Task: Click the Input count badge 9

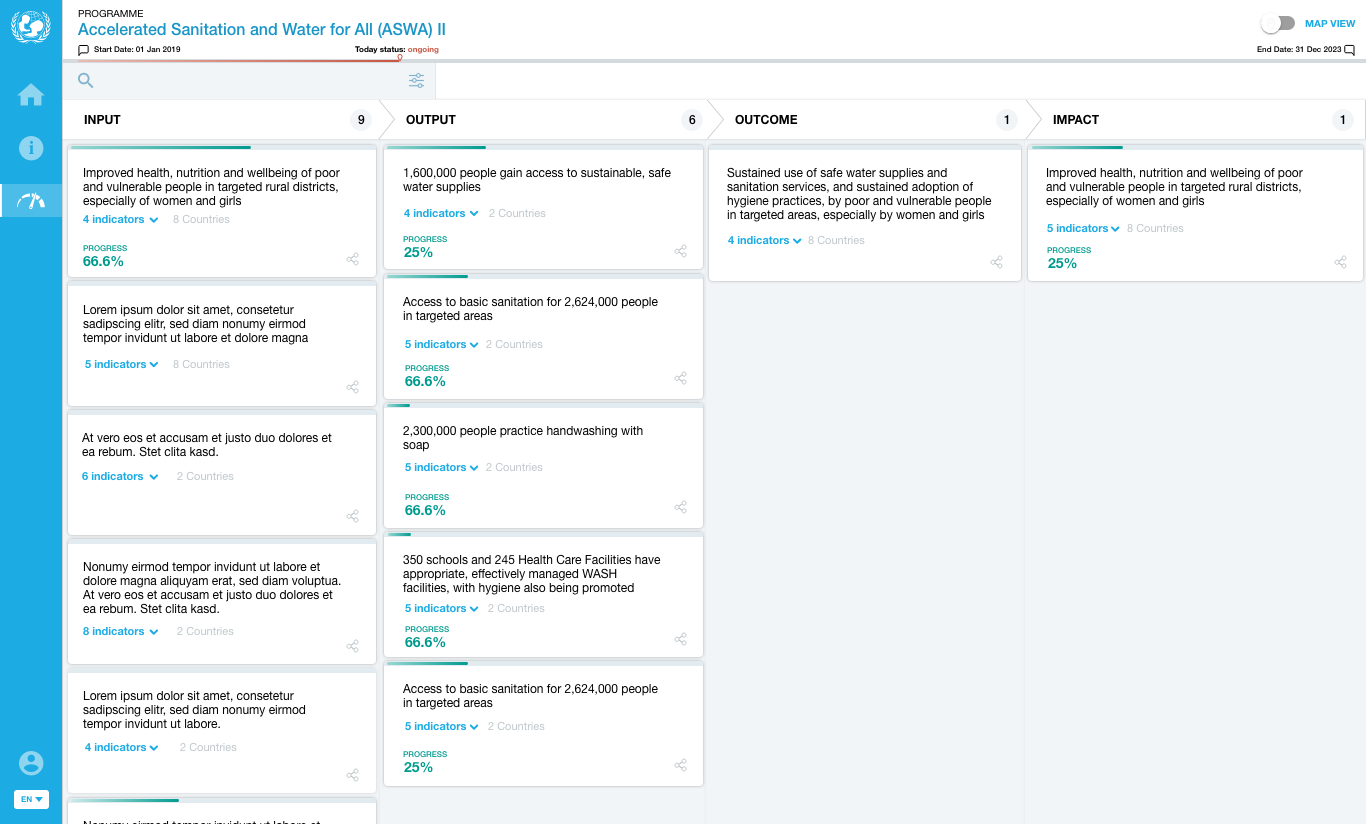Action: (360, 120)
